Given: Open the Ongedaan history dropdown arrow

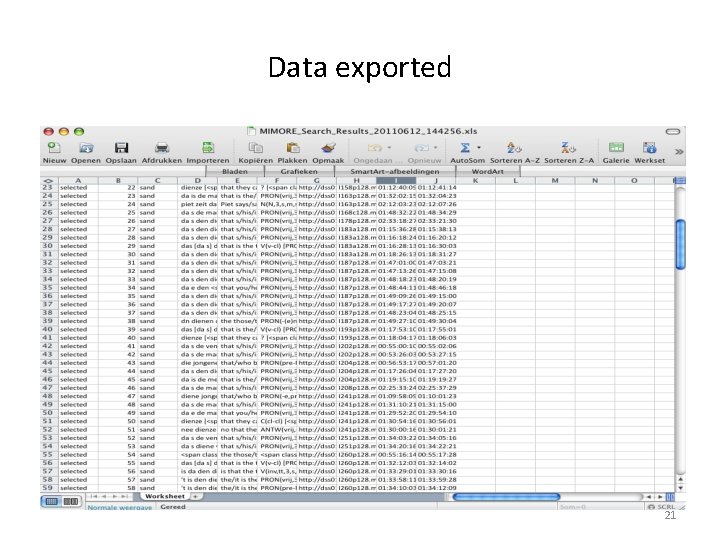Looking at the screenshot, I should point(389,148).
